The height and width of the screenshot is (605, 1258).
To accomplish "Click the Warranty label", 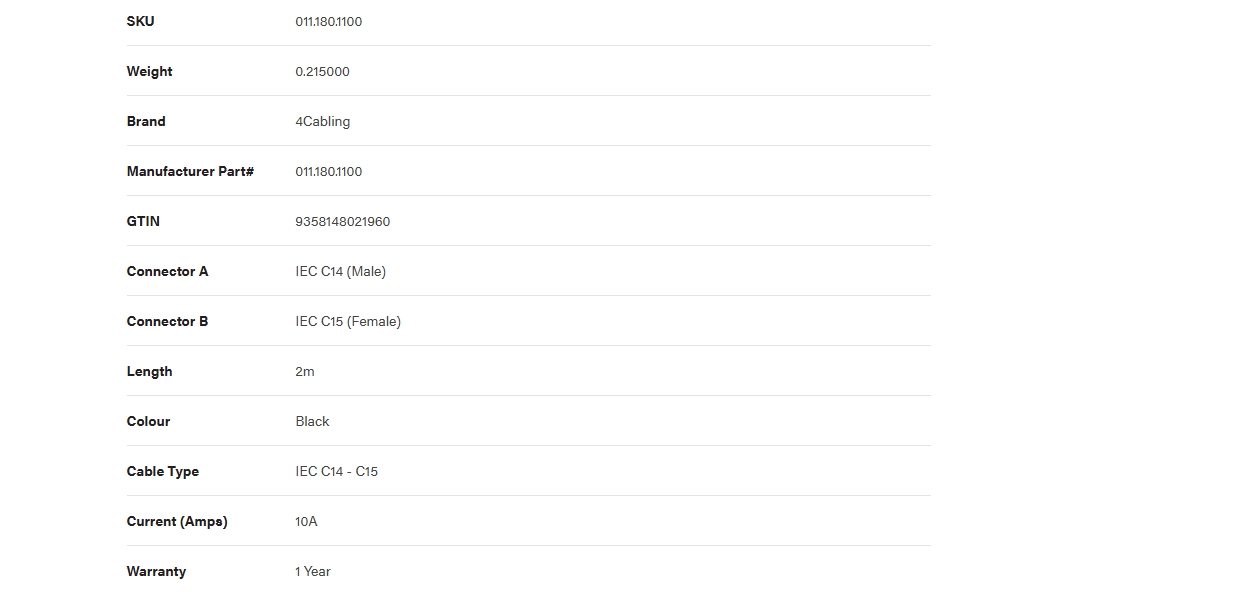I will pos(156,572).
